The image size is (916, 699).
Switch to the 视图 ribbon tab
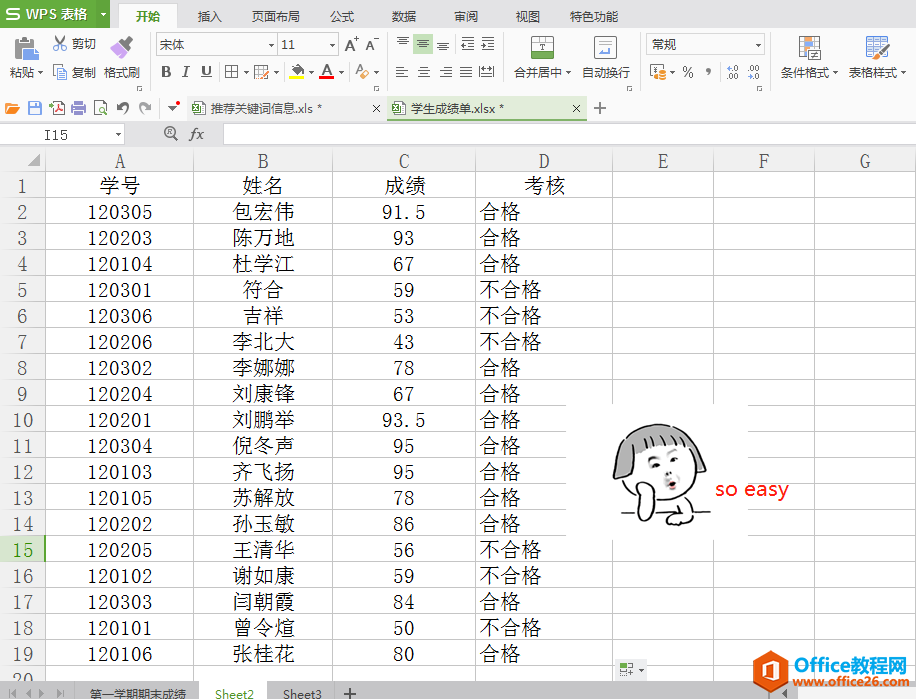[528, 16]
